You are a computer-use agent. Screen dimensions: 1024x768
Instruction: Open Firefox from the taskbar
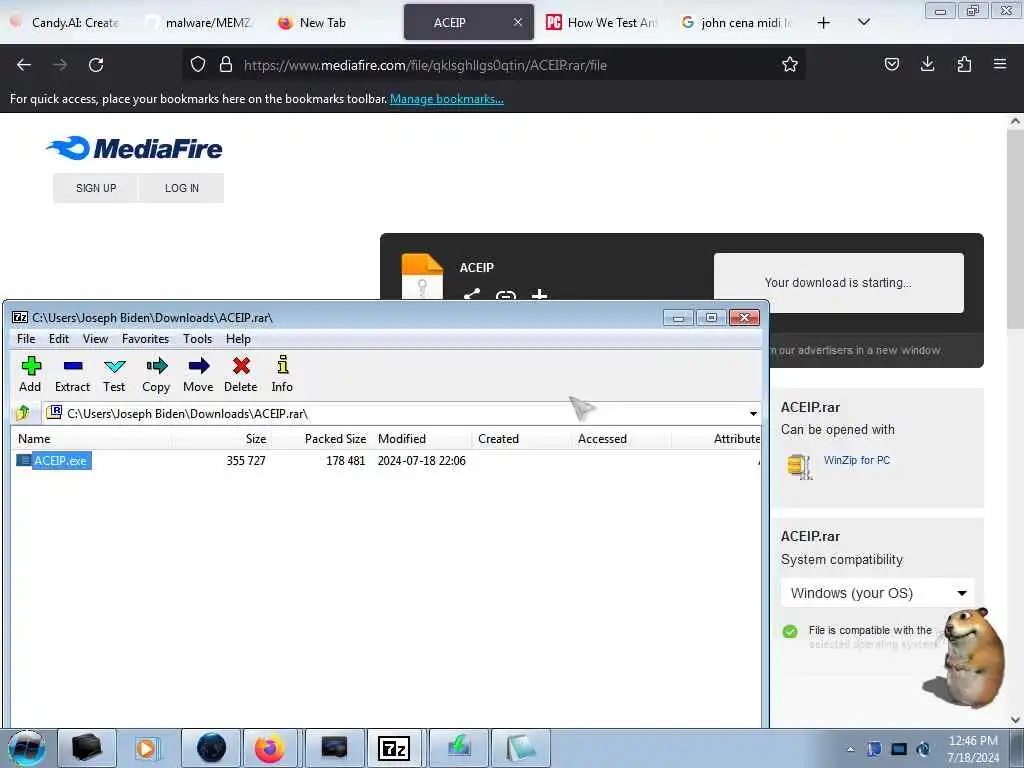click(x=270, y=748)
